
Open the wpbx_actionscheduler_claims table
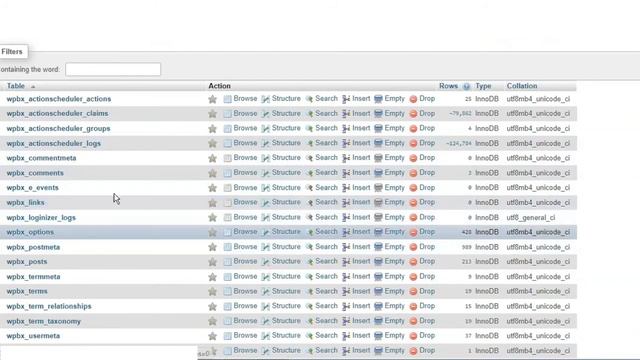pos(57,113)
